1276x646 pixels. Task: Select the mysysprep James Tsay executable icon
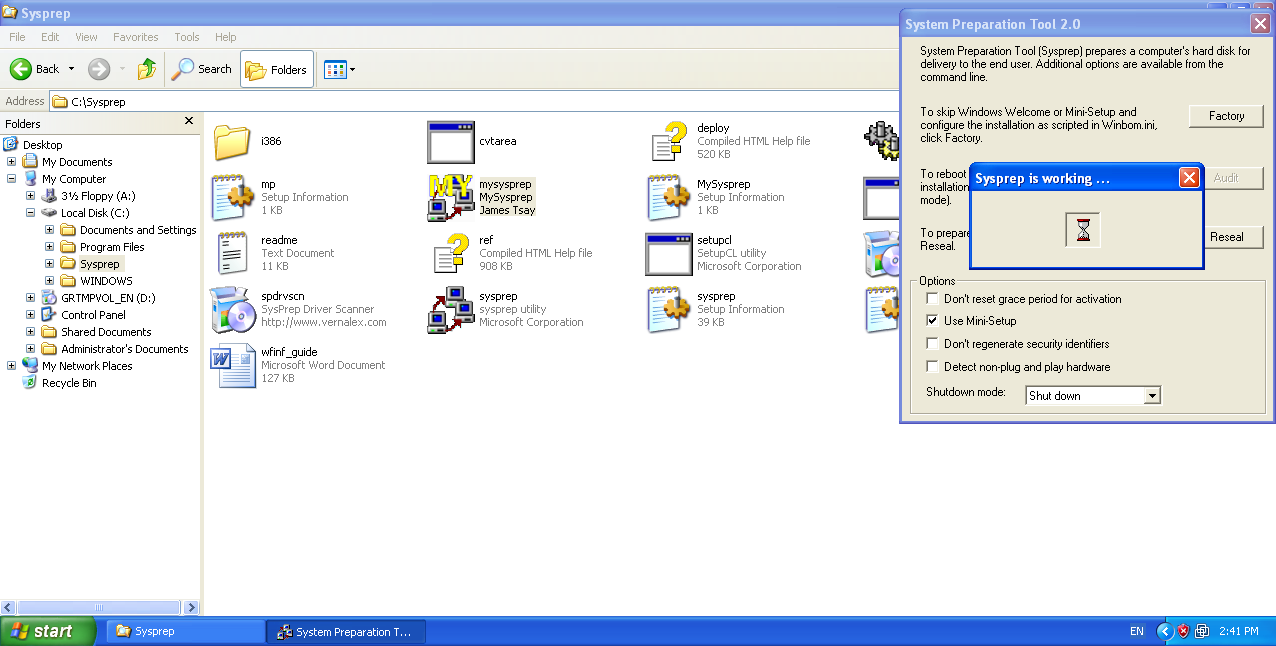[x=450, y=197]
